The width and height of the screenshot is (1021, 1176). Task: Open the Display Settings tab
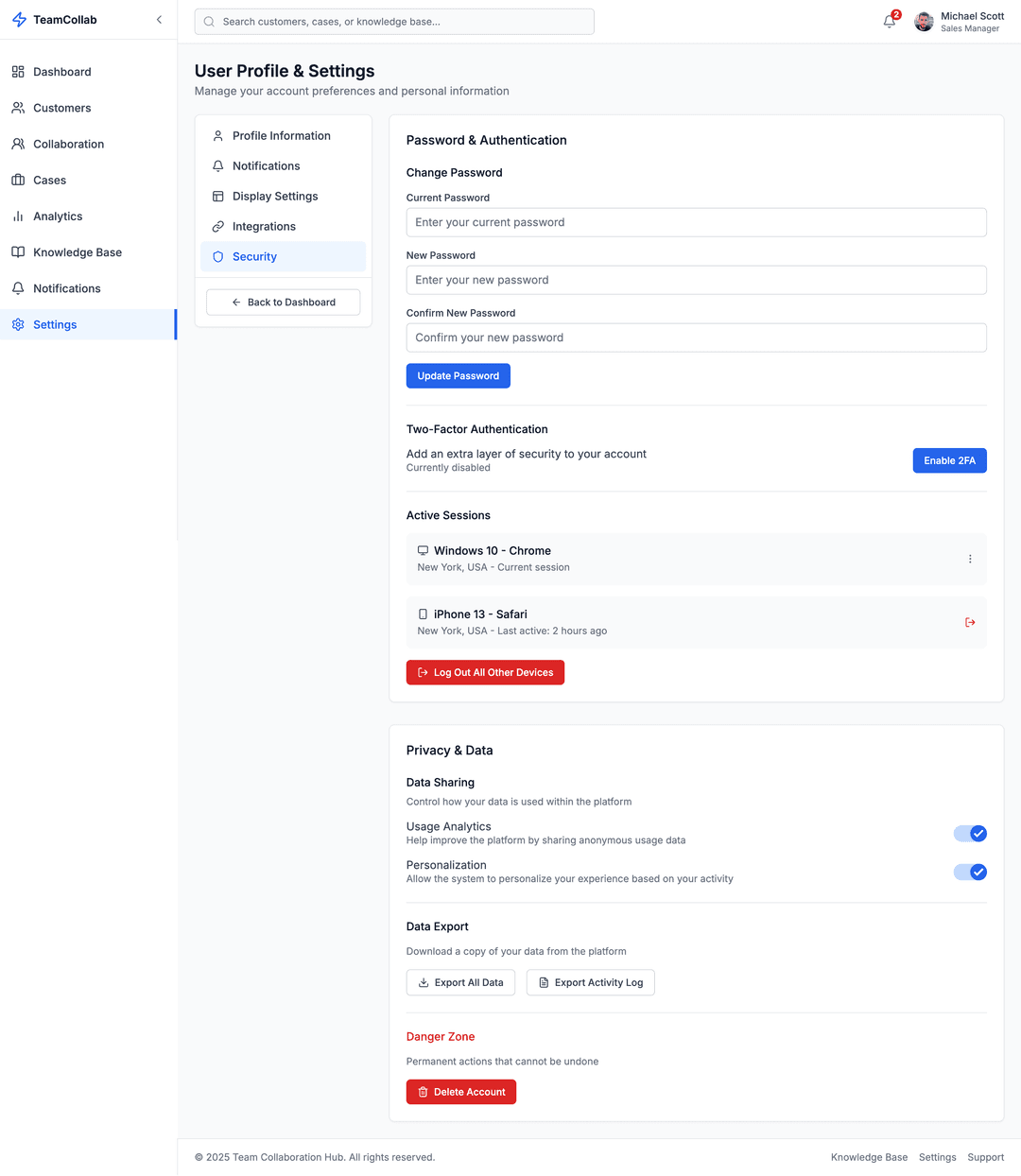pos(275,197)
